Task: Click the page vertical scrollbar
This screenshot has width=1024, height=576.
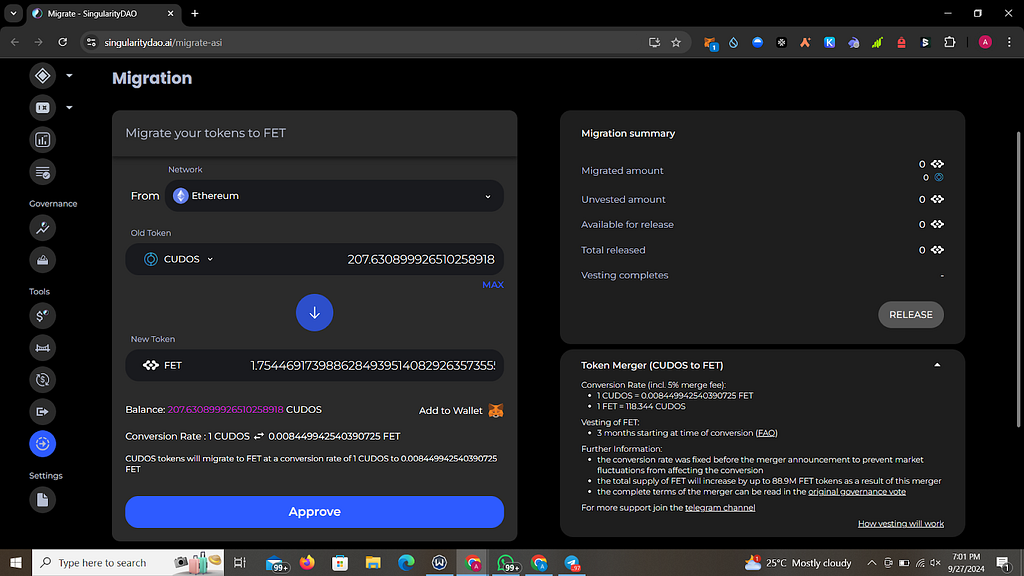Action: pos(1018,280)
